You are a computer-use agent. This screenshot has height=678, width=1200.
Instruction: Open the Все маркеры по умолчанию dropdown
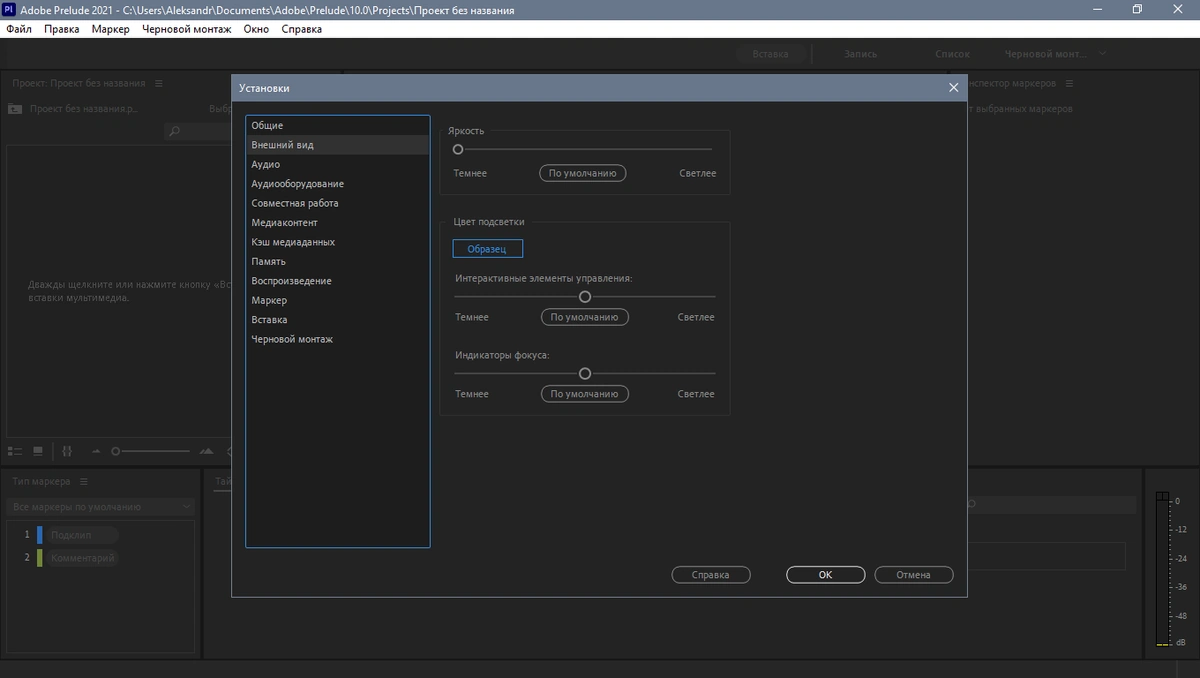coord(100,507)
